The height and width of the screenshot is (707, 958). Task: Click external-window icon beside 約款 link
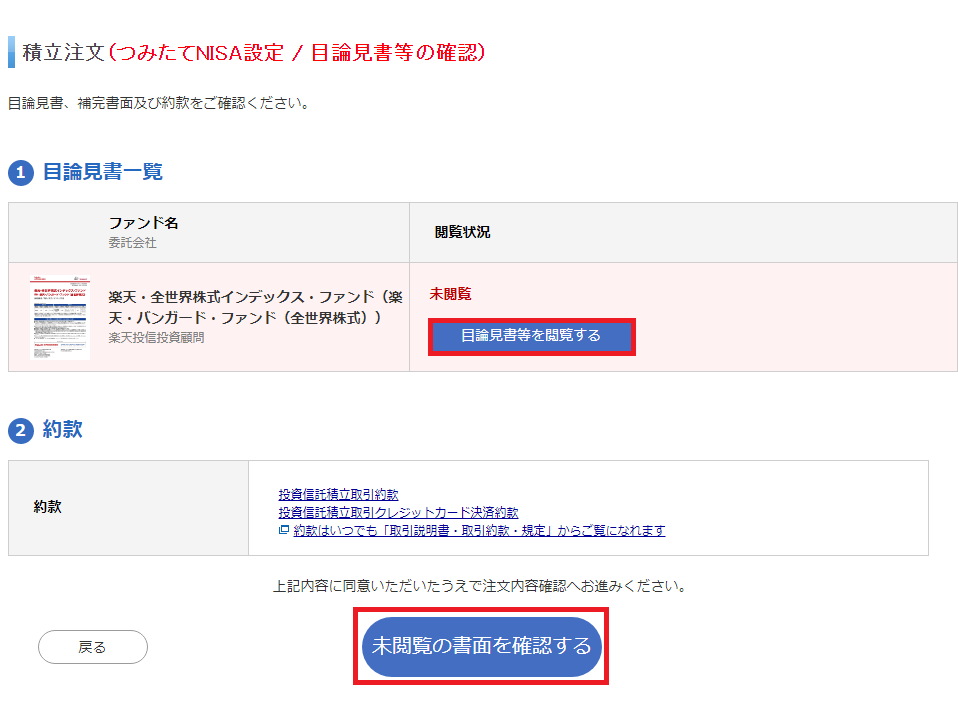click(283, 530)
